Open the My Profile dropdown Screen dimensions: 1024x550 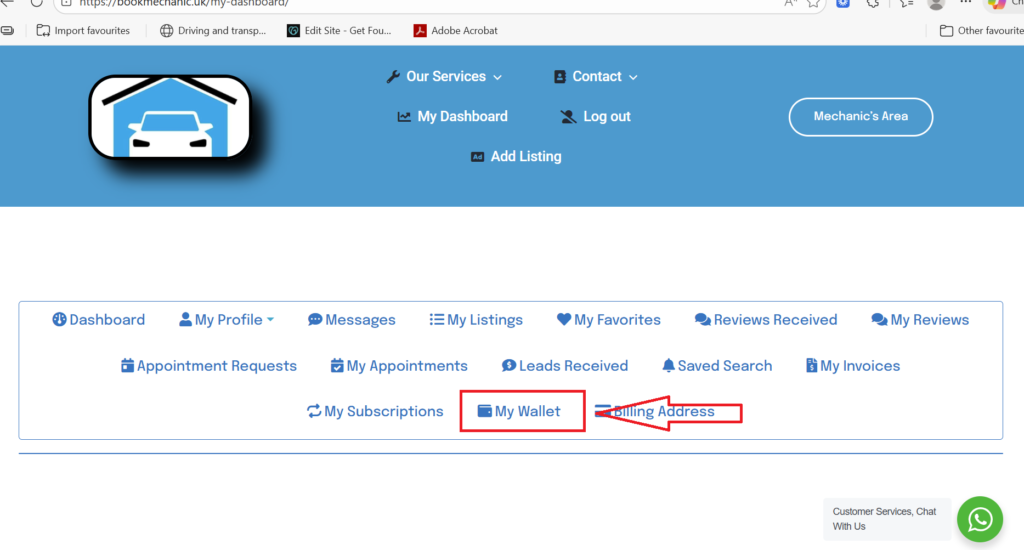(227, 320)
